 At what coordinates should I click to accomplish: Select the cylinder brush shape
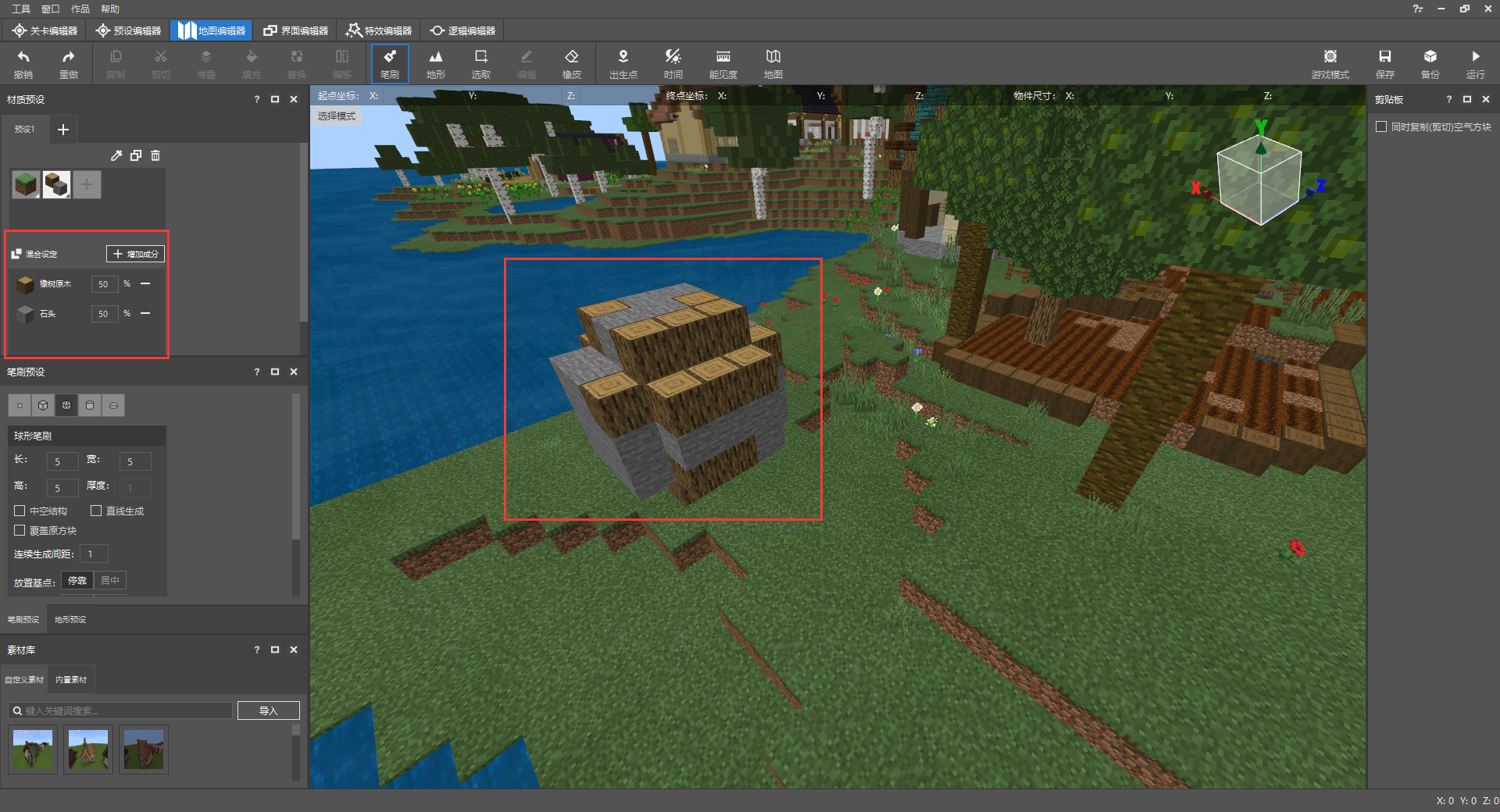(x=90, y=405)
